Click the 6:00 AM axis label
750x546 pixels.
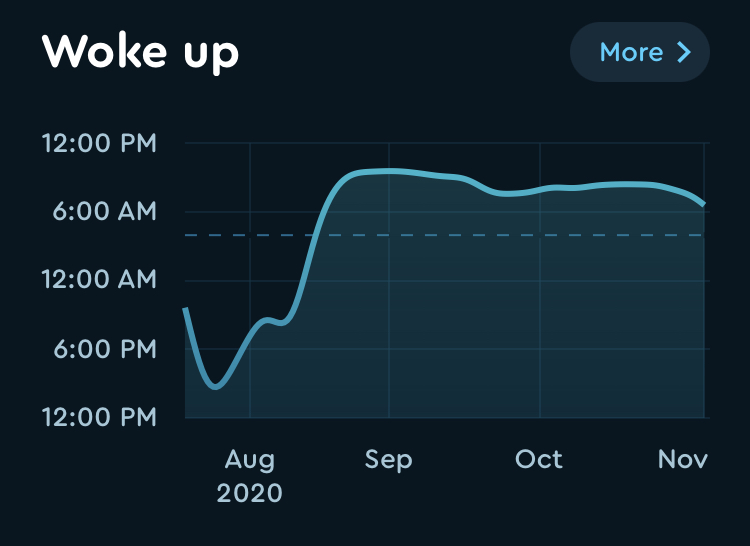(105, 211)
